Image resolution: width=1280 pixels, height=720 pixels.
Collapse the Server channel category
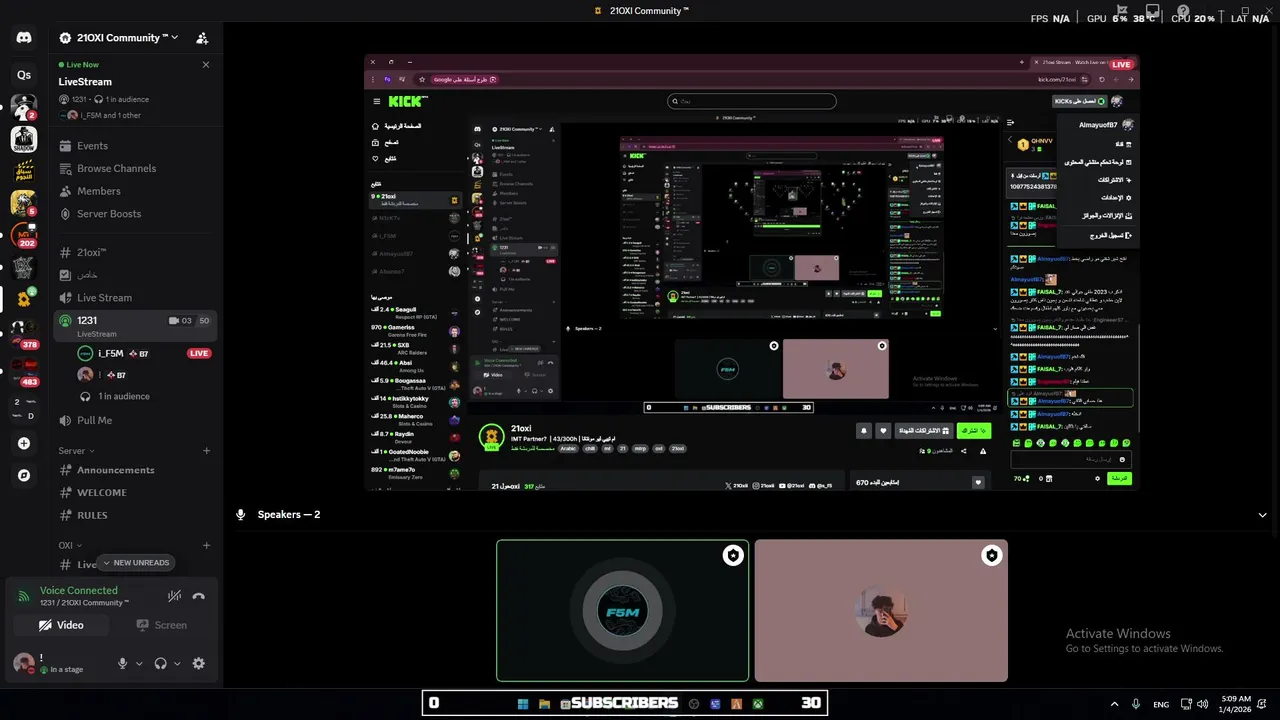[x=76, y=451]
